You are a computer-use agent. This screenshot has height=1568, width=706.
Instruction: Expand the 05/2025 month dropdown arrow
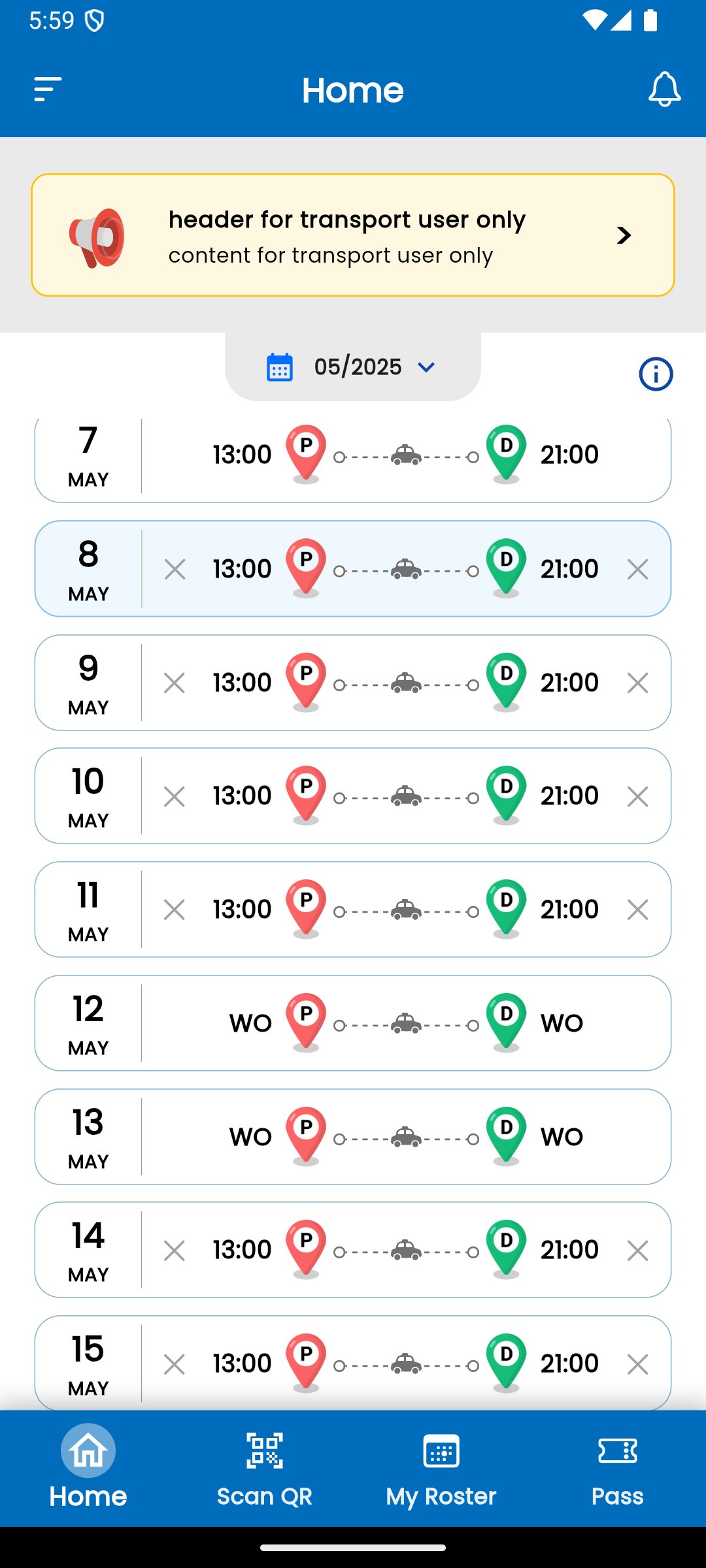(426, 367)
